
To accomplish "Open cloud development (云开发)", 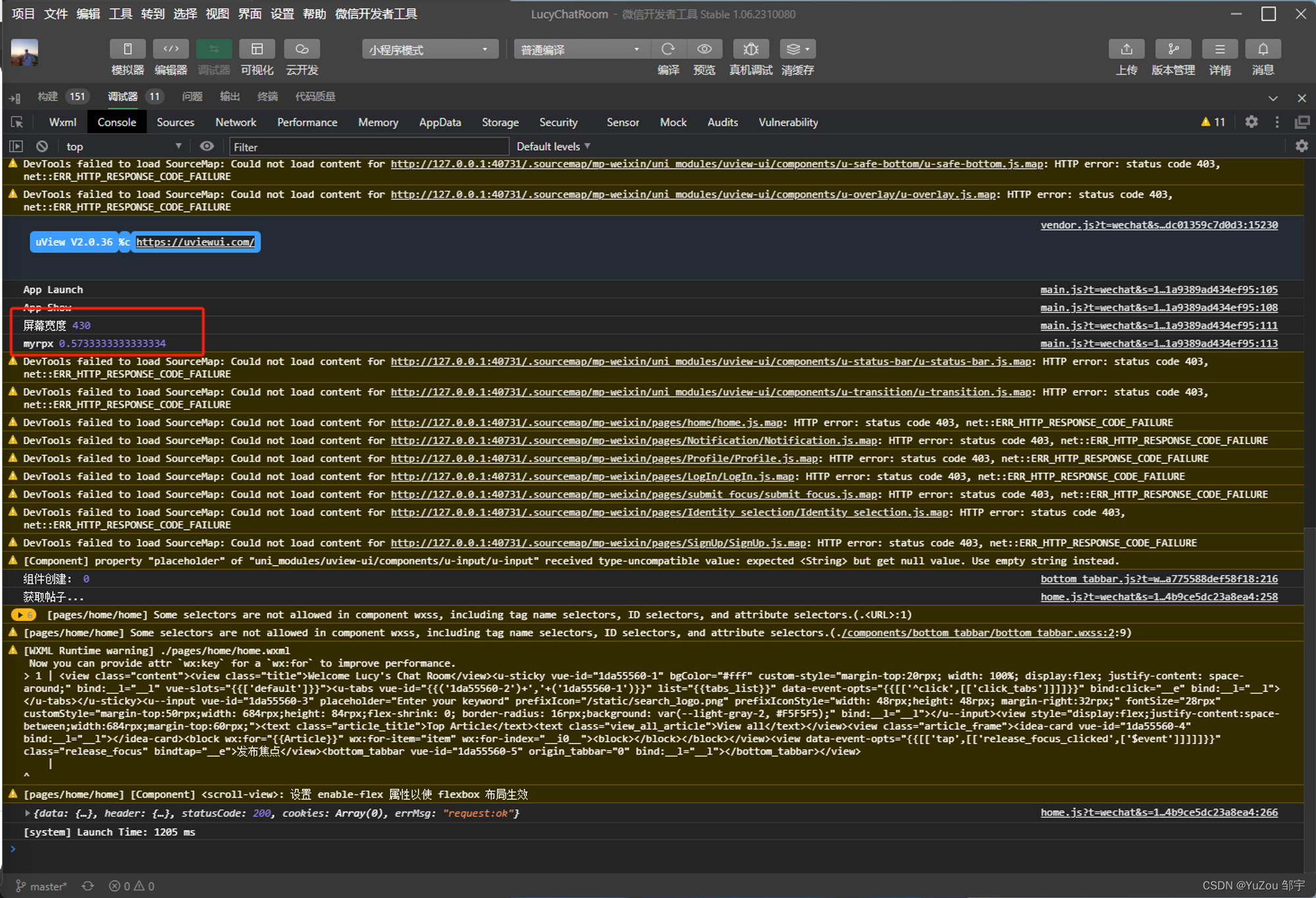I will click(x=302, y=49).
